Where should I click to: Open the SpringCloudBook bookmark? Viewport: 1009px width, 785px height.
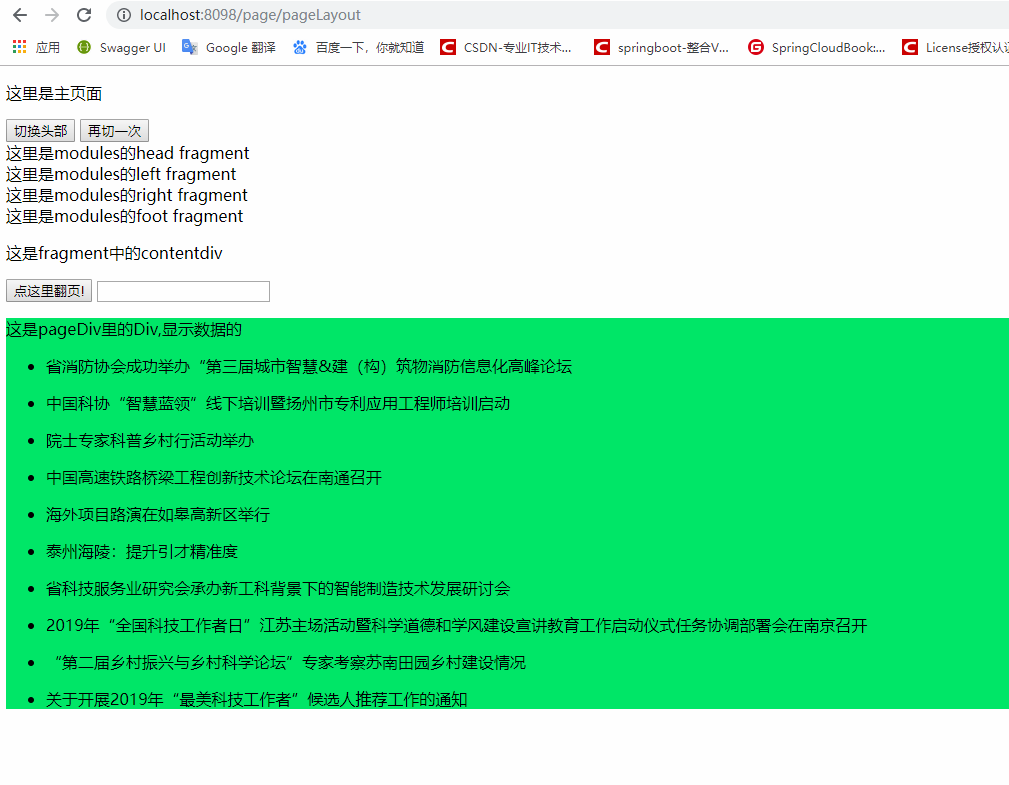817,47
